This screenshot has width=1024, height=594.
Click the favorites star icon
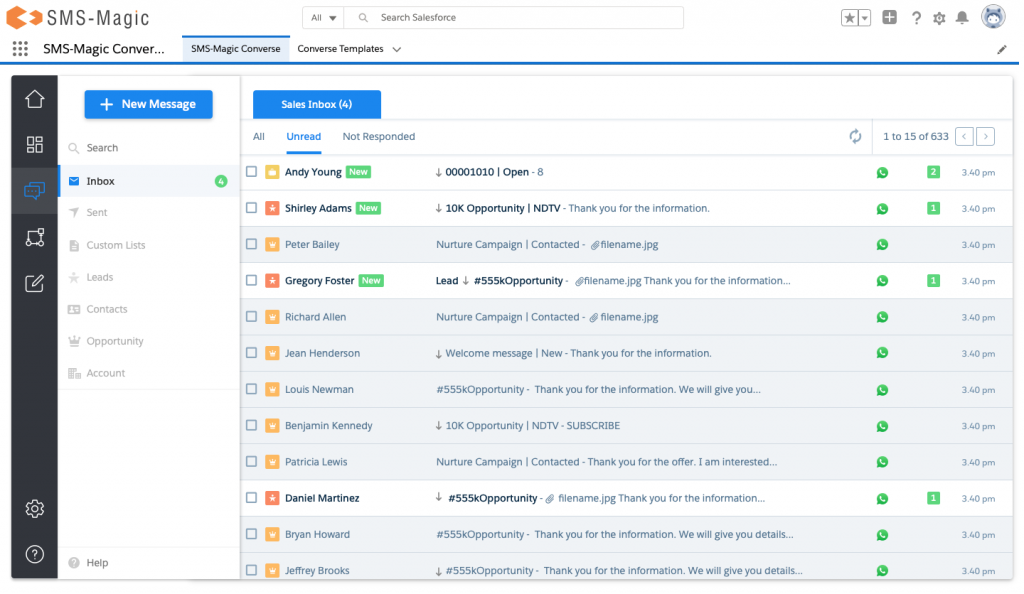coord(849,18)
